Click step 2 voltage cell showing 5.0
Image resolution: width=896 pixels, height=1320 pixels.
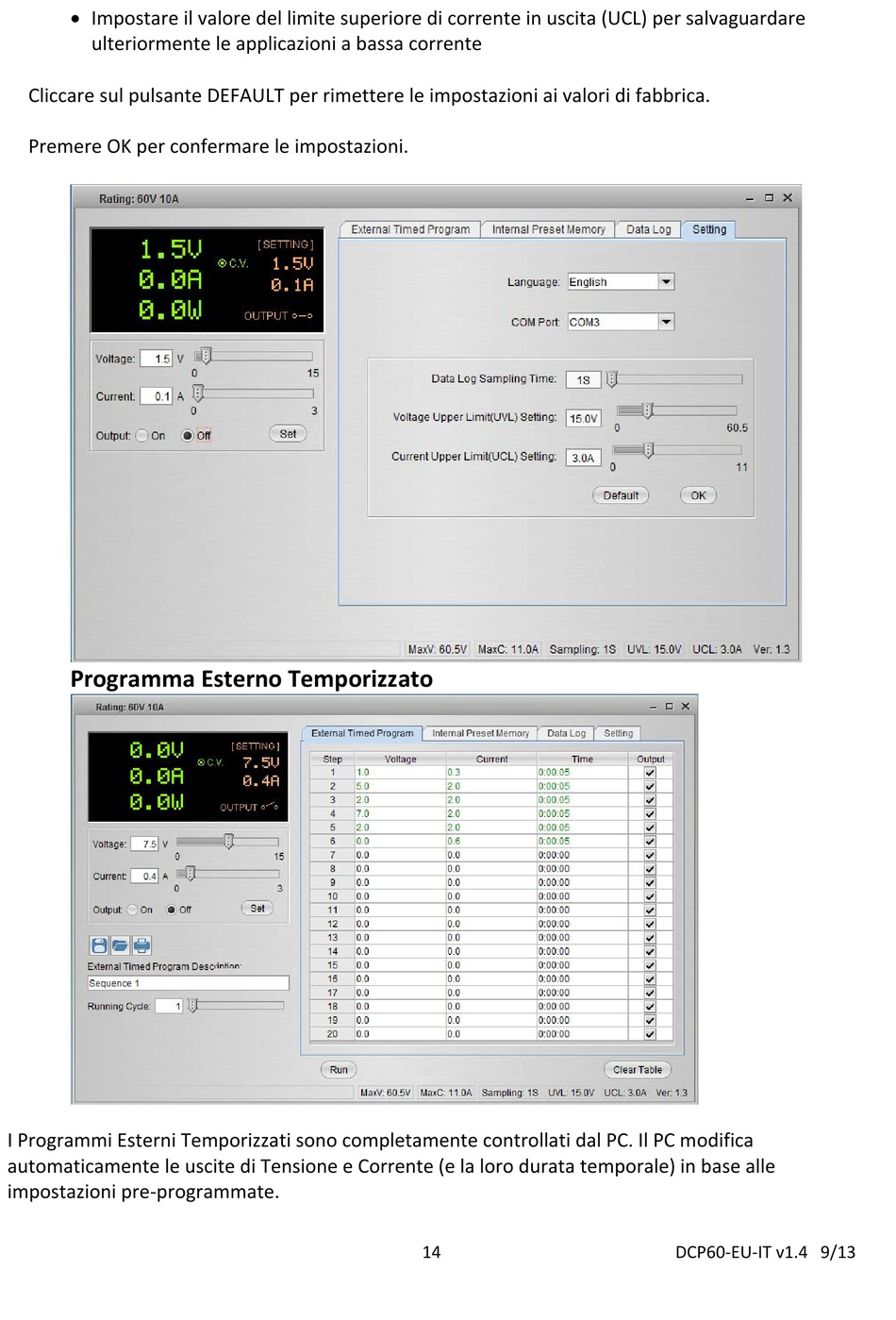click(x=400, y=786)
